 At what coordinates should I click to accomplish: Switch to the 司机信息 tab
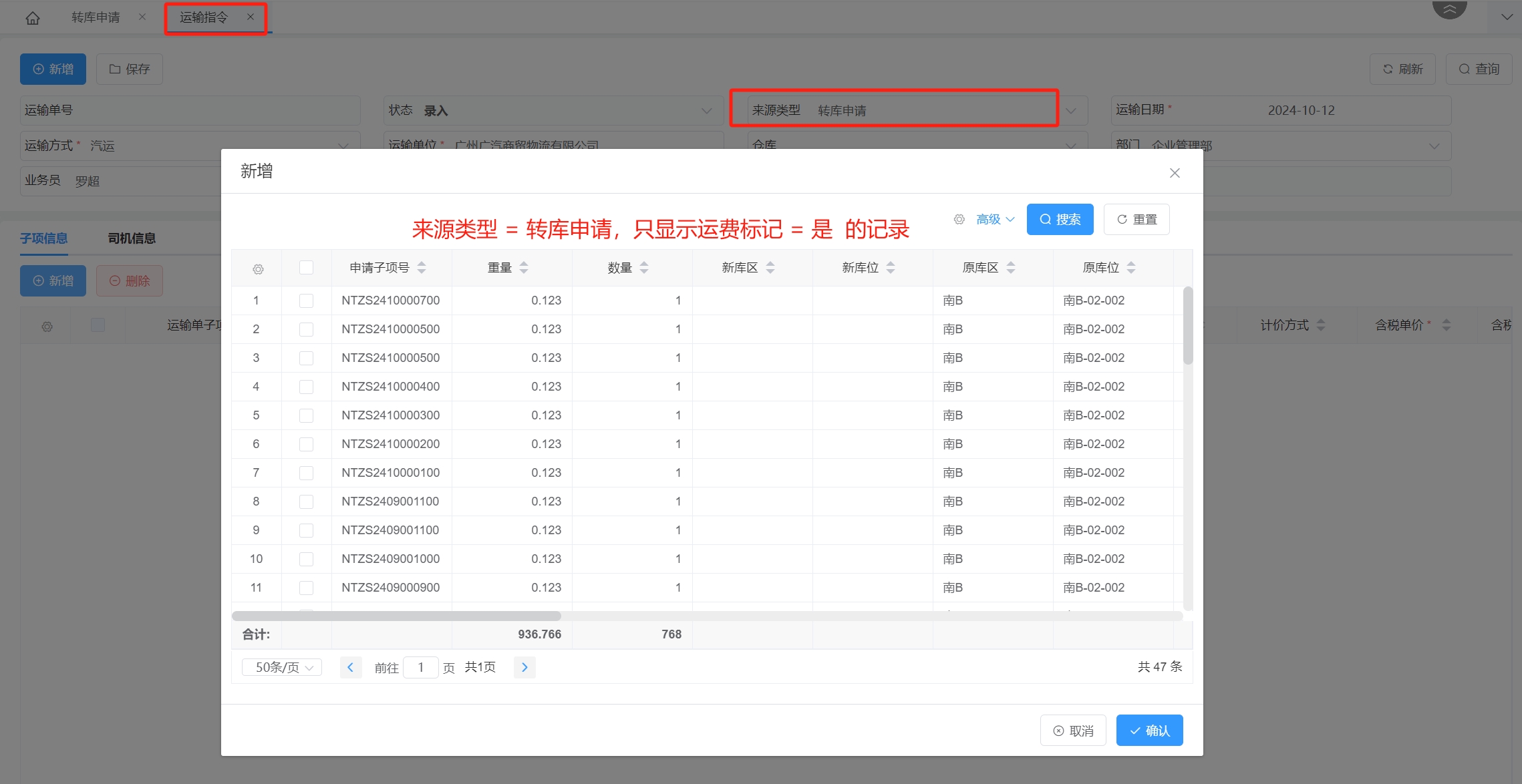tap(132, 238)
